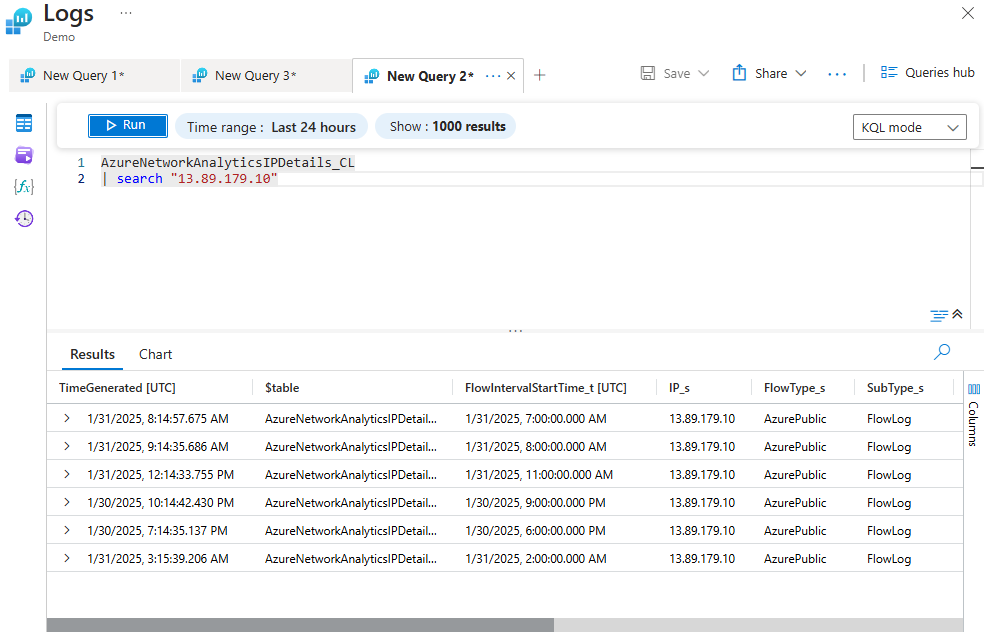Image resolution: width=986 pixels, height=632 pixels.
Task: Collapse the query editor with double chevron
Action: coord(957,314)
